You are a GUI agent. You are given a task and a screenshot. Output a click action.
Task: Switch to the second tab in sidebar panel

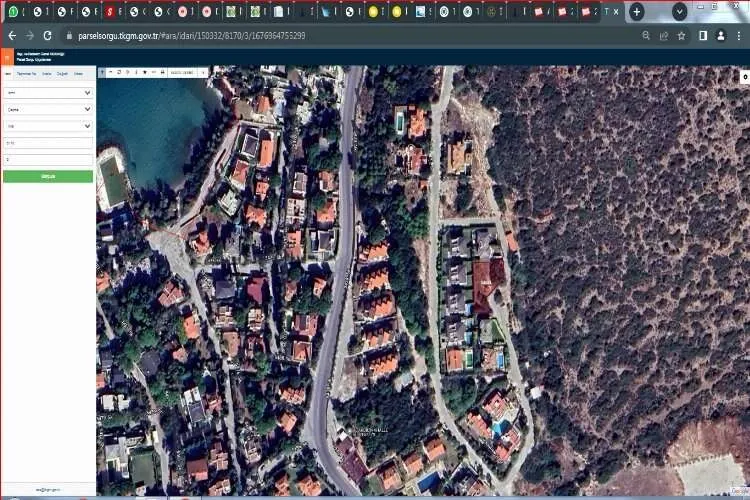(x=27, y=74)
